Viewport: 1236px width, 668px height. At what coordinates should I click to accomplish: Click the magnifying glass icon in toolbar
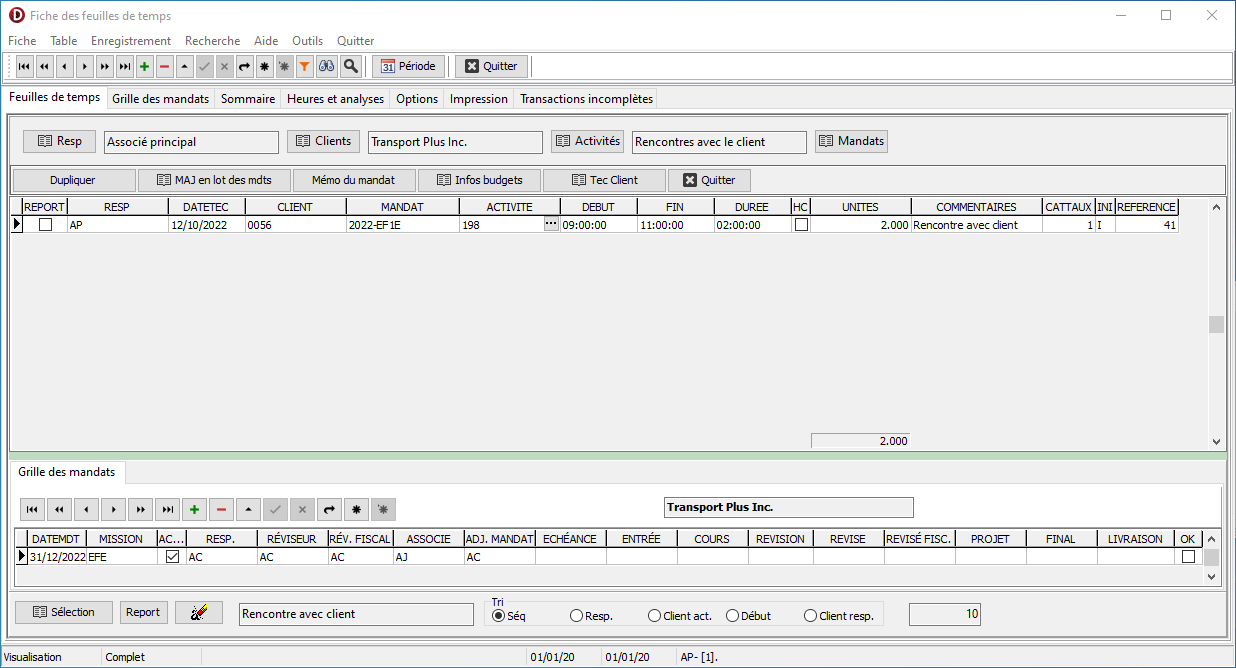[x=350, y=66]
